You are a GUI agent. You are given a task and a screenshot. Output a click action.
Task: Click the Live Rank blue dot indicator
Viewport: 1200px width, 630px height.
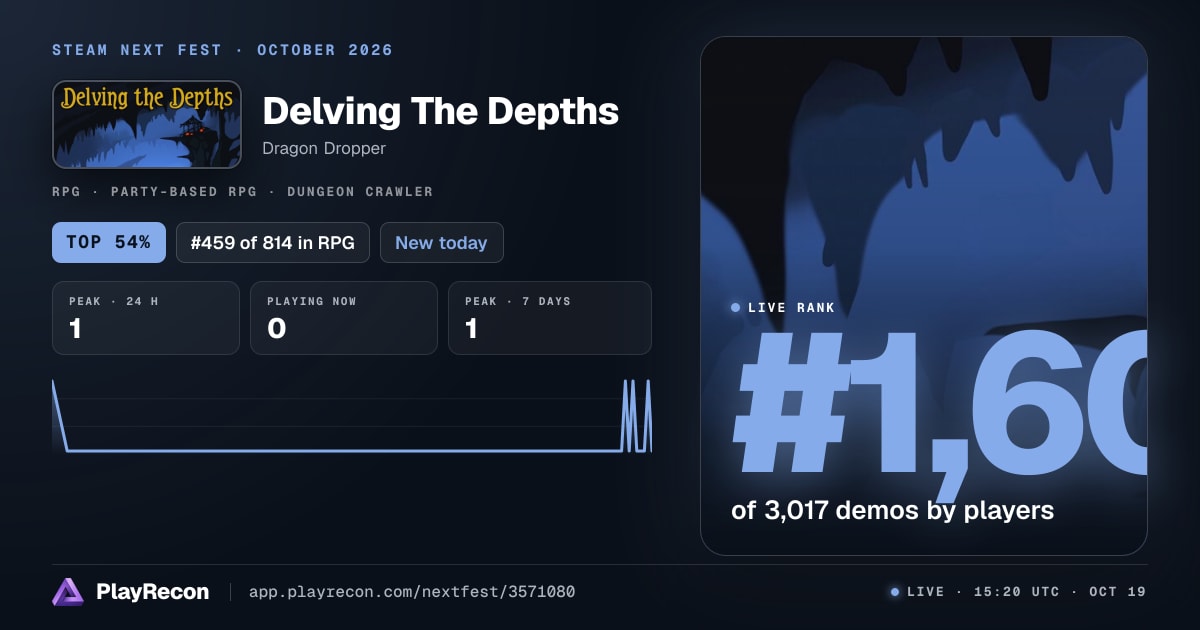tap(736, 308)
